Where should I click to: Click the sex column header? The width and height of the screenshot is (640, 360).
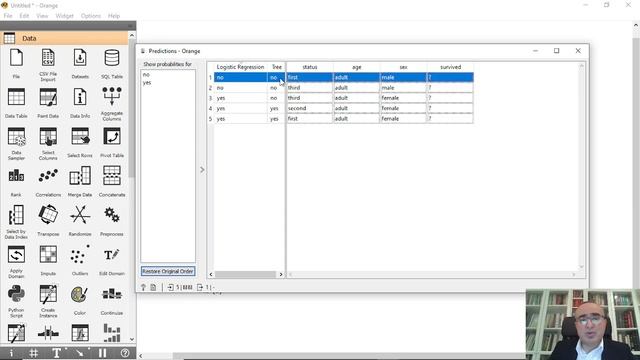403,67
